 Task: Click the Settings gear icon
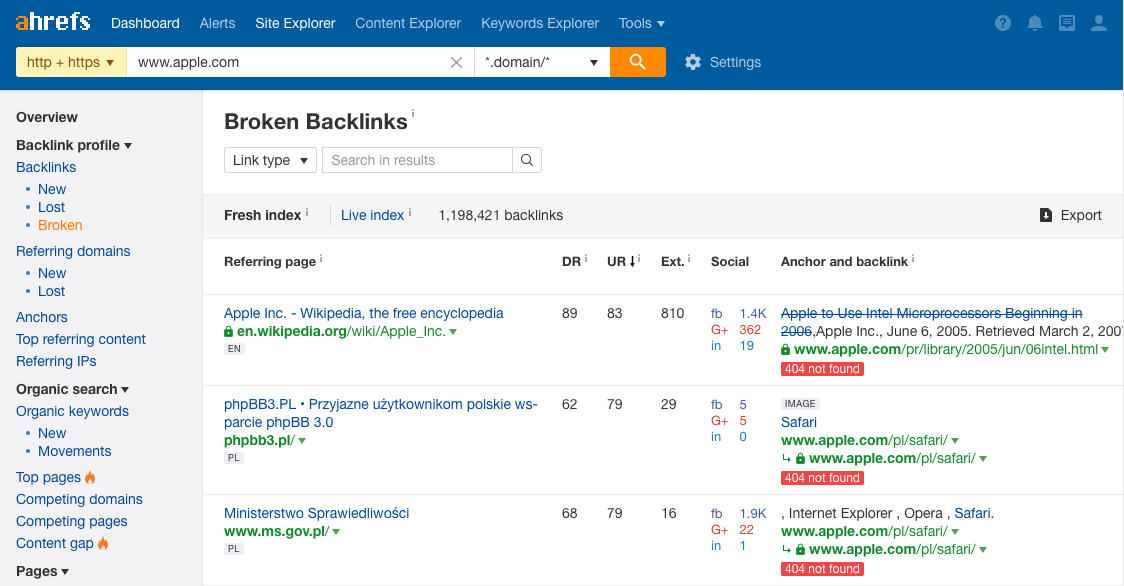tap(692, 62)
